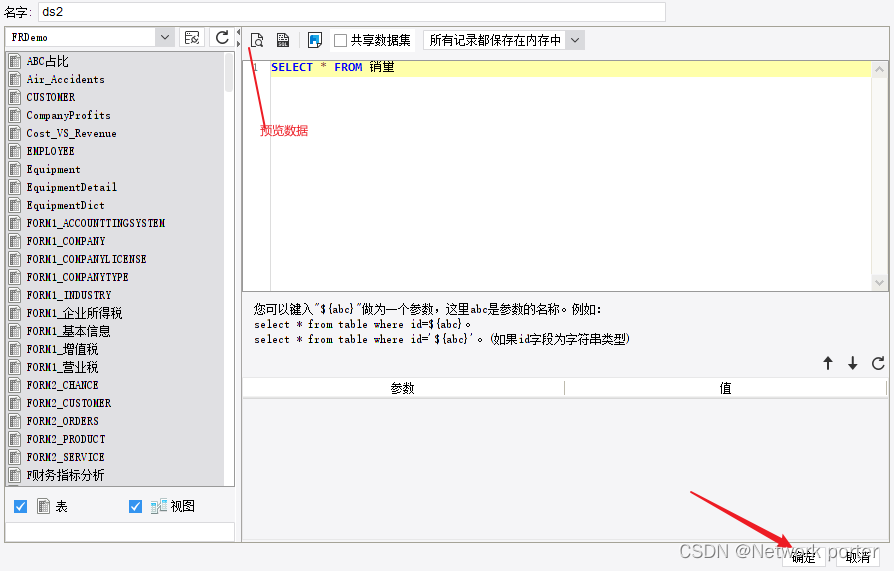
Task: Select the Cost_VS_Revenue table
Action: point(71,133)
